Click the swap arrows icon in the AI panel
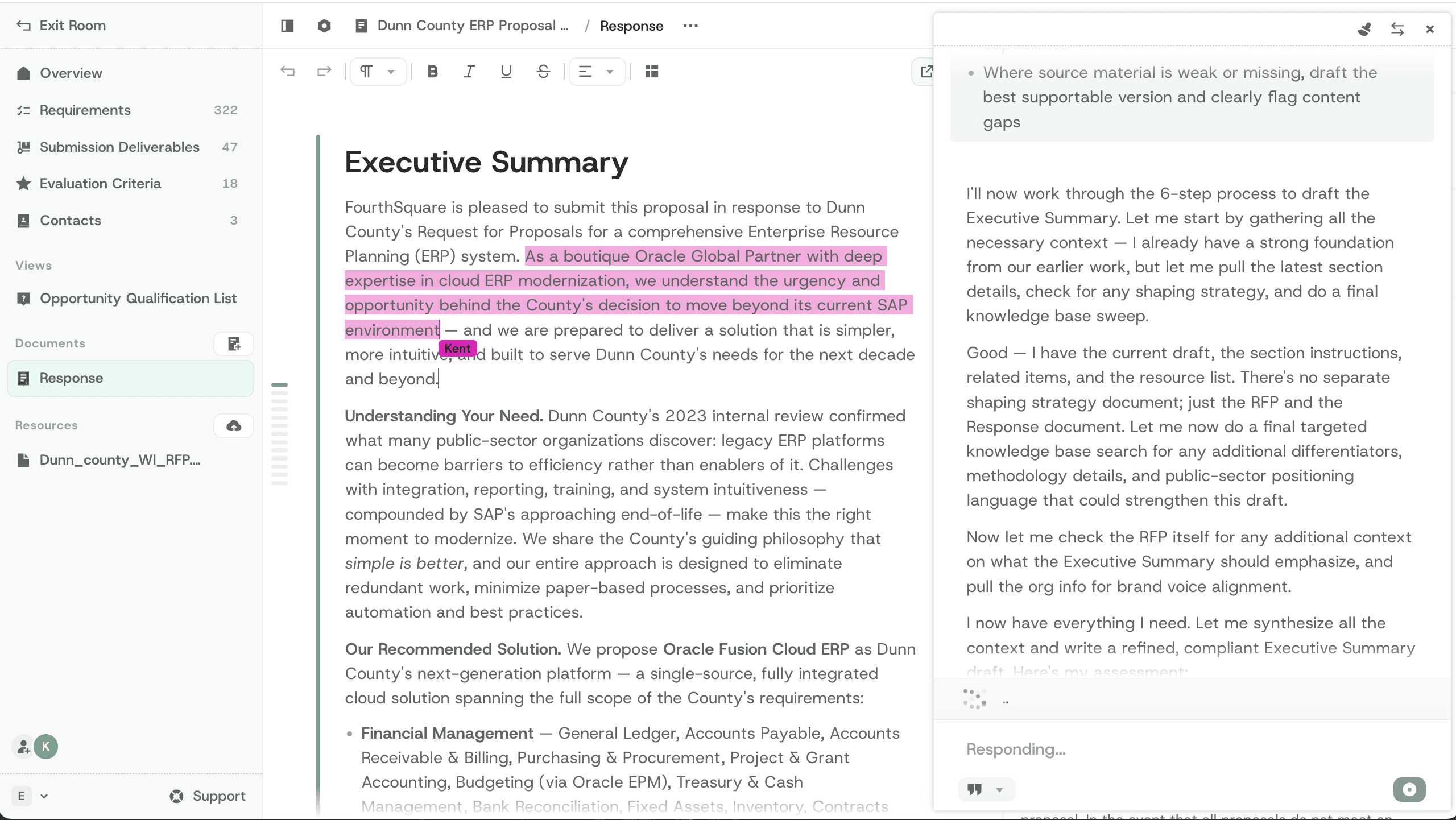Image resolution: width=1456 pixels, height=820 pixels. [1397, 28]
